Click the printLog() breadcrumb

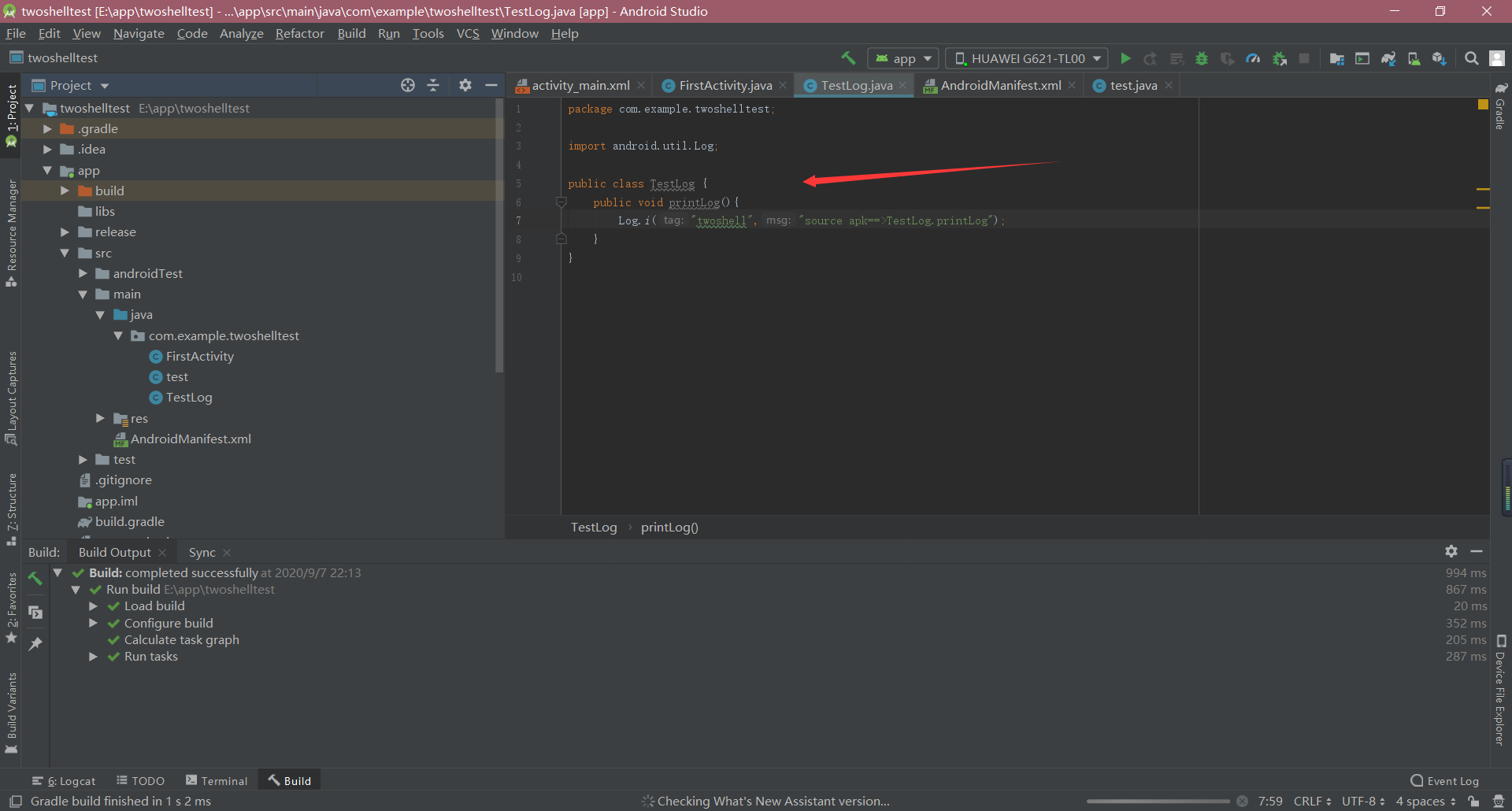click(669, 528)
